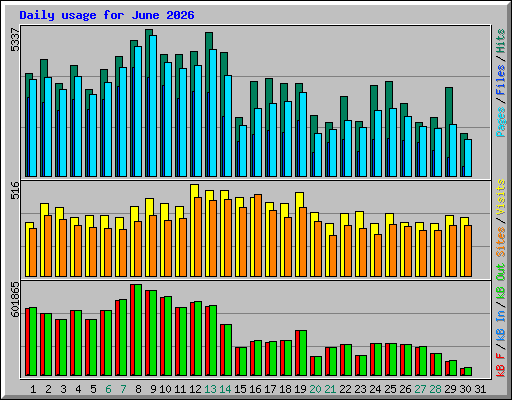
Task: Select weekend day label 27
Action: click(x=420, y=389)
